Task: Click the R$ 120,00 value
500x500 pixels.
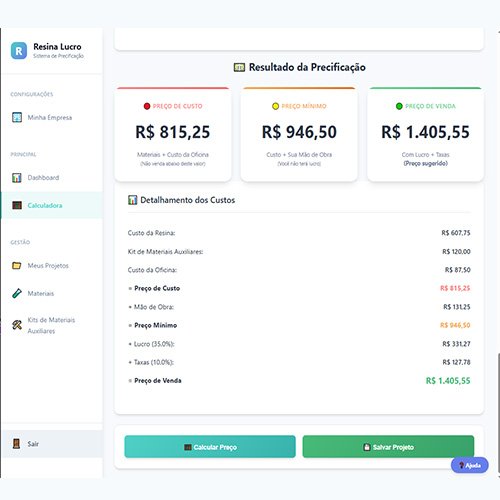Action: click(456, 252)
